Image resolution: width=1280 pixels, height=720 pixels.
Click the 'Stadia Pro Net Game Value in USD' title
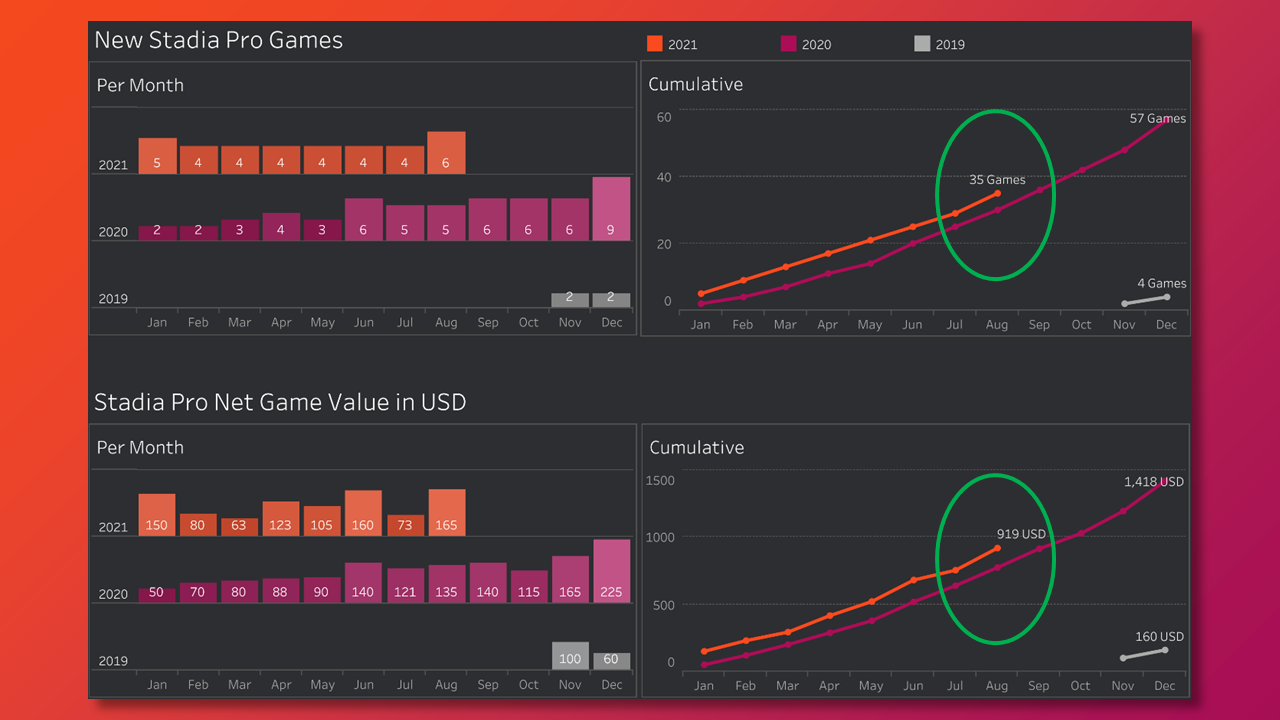click(280, 403)
